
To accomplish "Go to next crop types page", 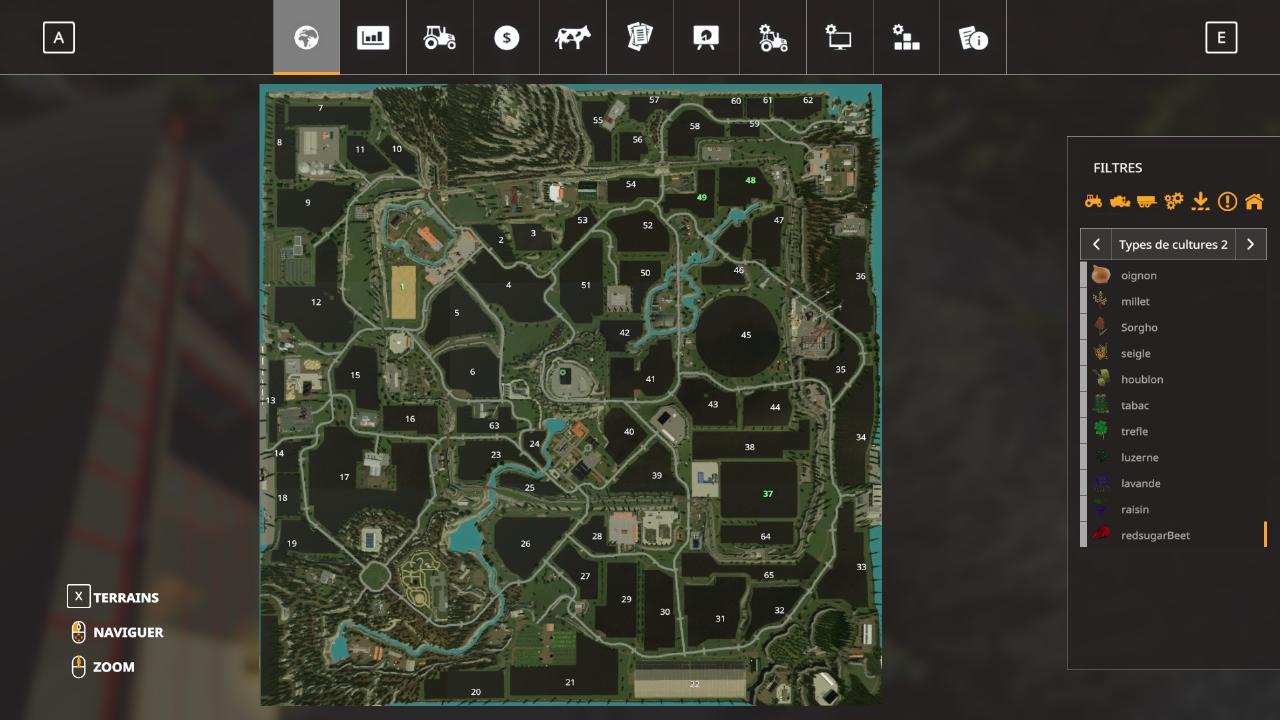I will pyautogui.click(x=1250, y=244).
